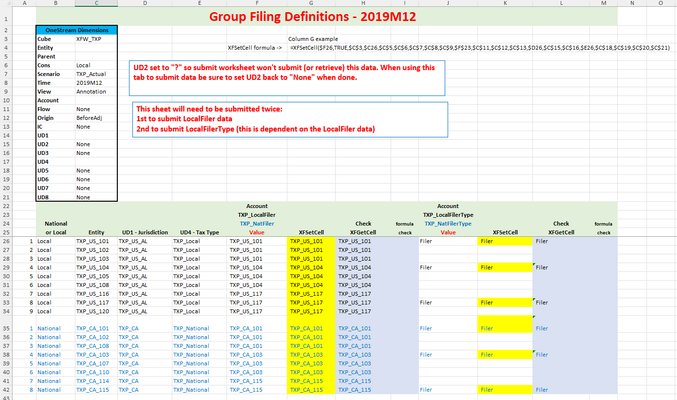Select the TXP_National cell in row 37
The height and width of the screenshot is (400, 677).
click(x=199, y=346)
